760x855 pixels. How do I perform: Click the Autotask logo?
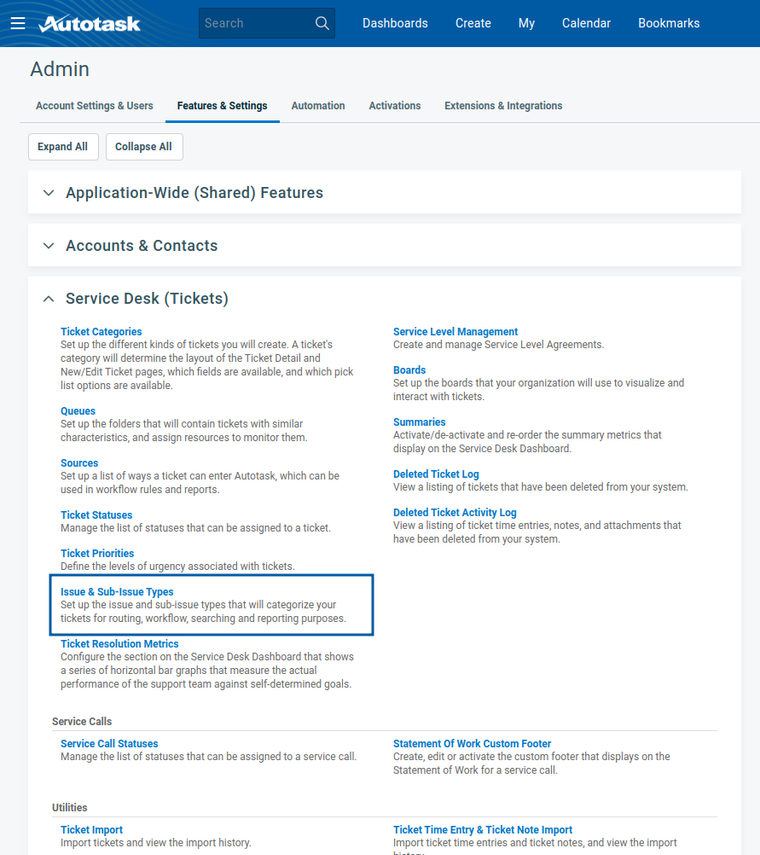point(90,23)
